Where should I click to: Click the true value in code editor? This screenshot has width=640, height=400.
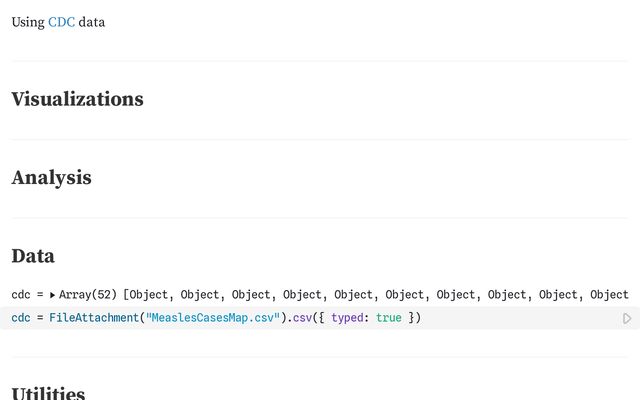pyautogui.click(x=389, y=318)
